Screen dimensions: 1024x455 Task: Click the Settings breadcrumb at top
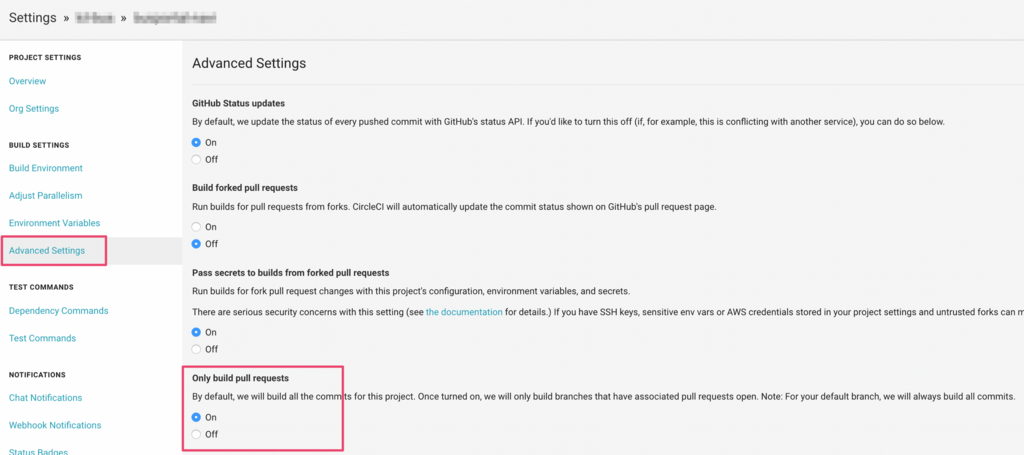pos(33,18)
